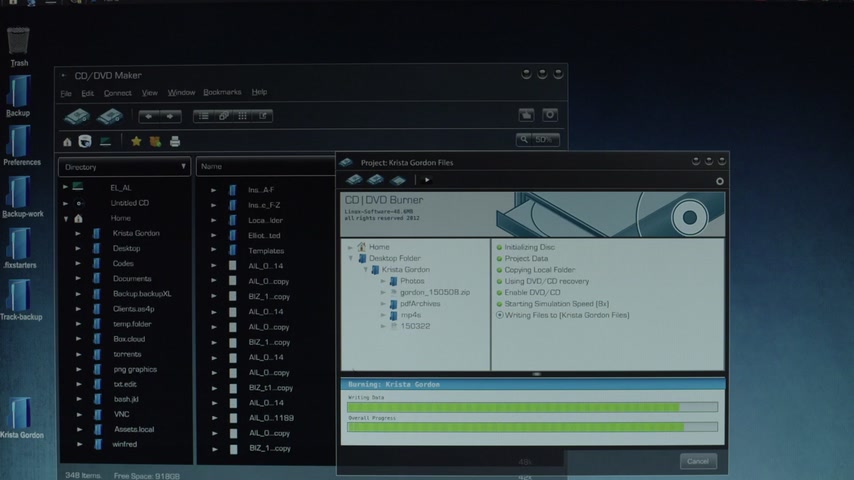Click the printer icon in the toolbar
Viewport: 854px width, 480px height.
click(x=175, y=142)
